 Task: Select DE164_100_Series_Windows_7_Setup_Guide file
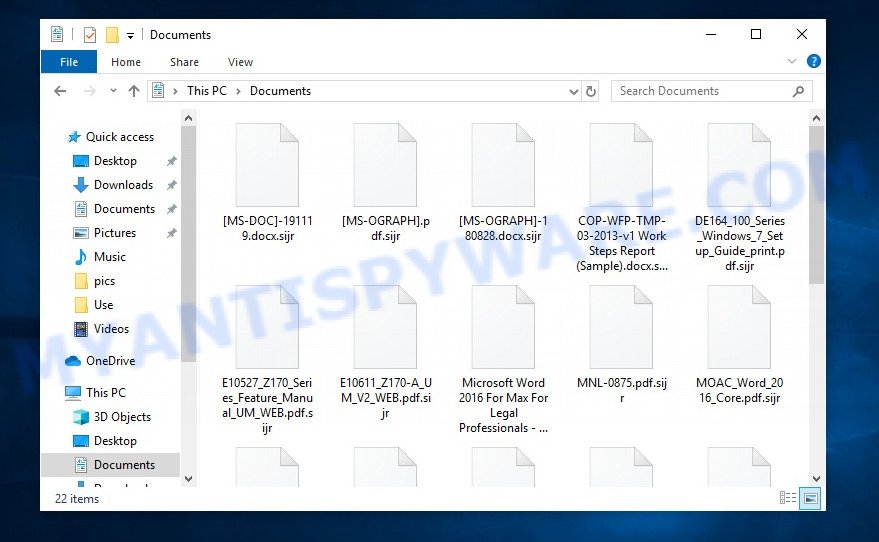pos(739,198)
